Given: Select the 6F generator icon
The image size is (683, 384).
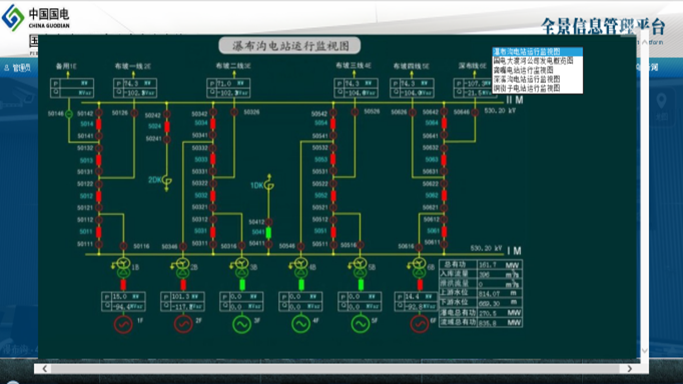Looking at the screenshot, I should pos(419,324).
